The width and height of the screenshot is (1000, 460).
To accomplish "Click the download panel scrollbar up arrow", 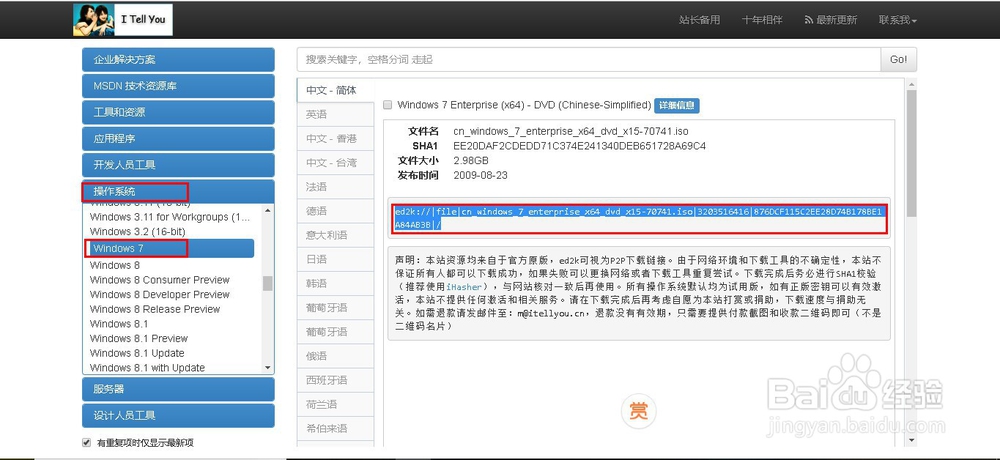I will click(x=911, y=84).
